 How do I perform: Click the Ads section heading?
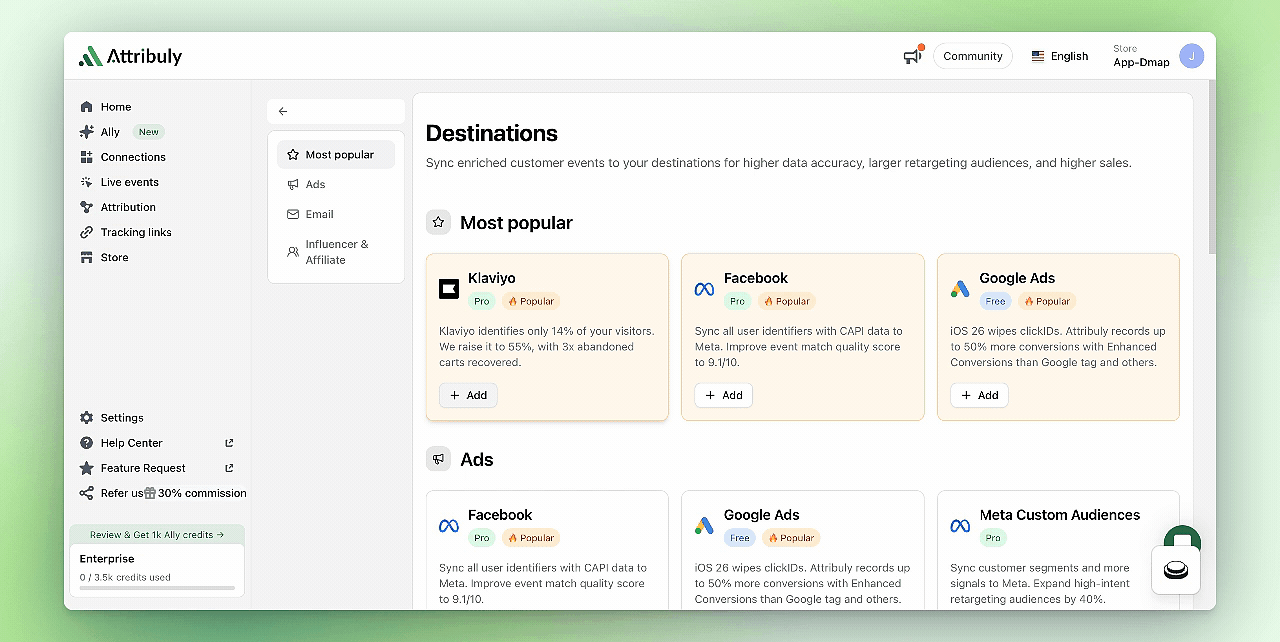tap(477, 460)
